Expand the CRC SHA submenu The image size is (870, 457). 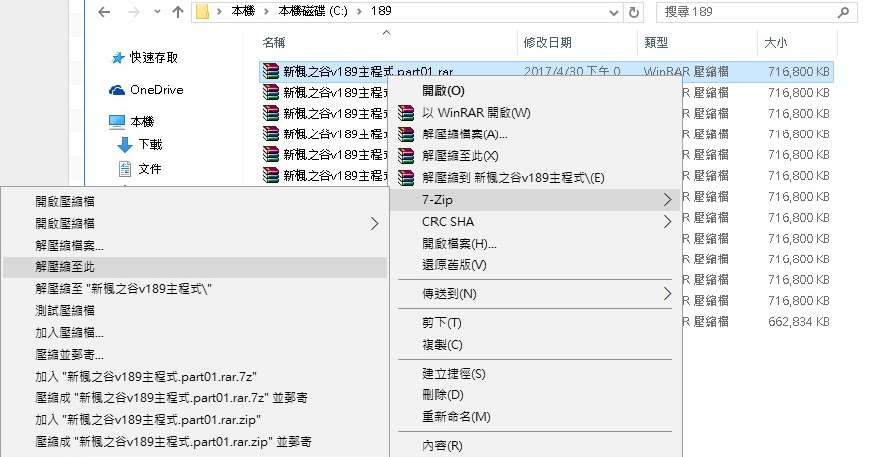pos(535,222)
